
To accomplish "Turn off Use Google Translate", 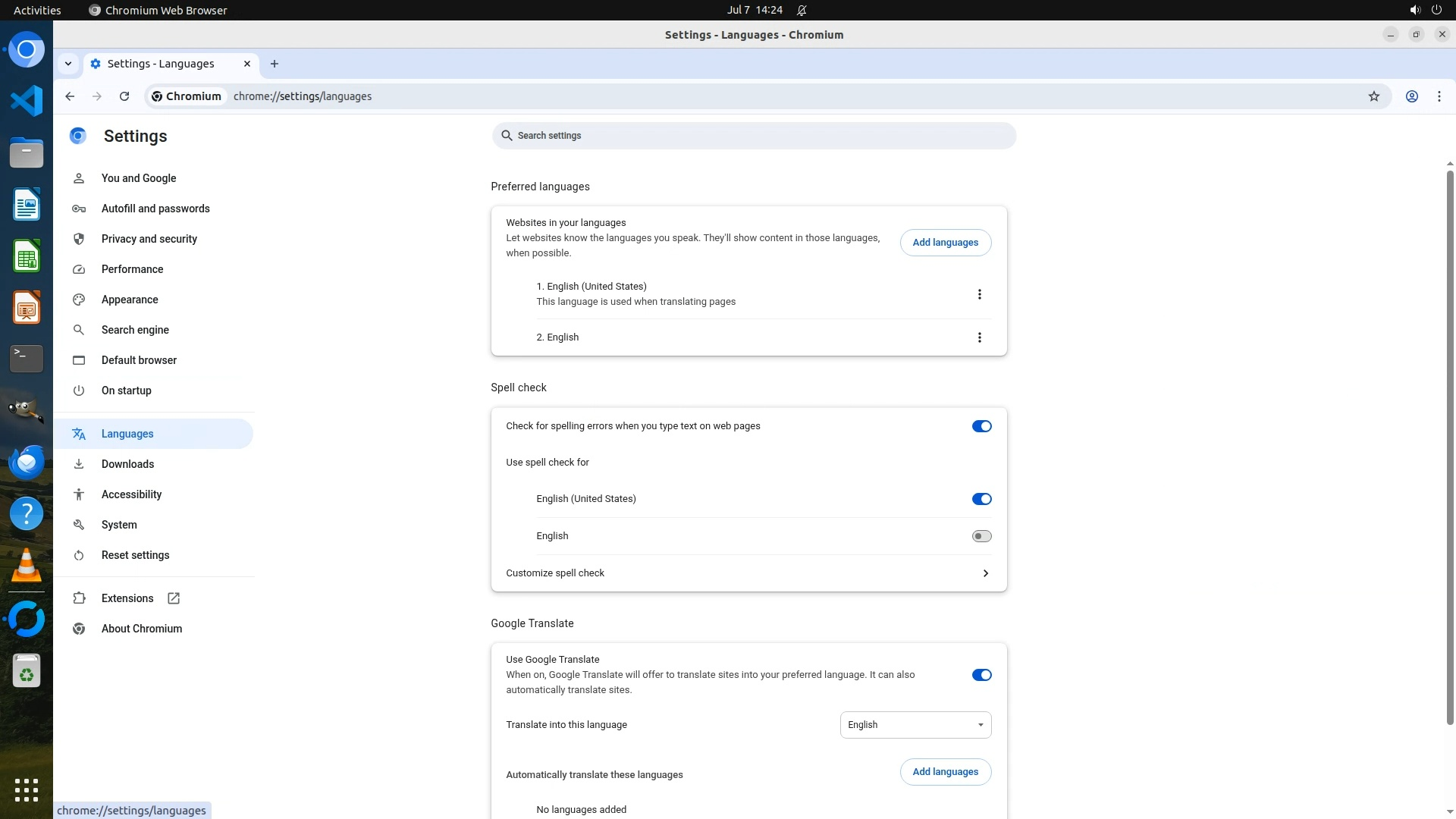I will click(981, 675).
